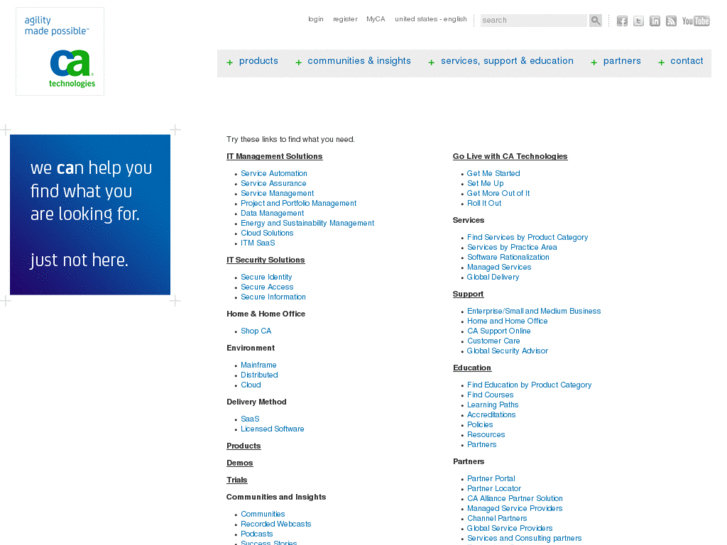Open the Trials heading link
Image resolution: width=727 pixels, height=545 pixels.
pyautogui.click(x=237, y=480)
